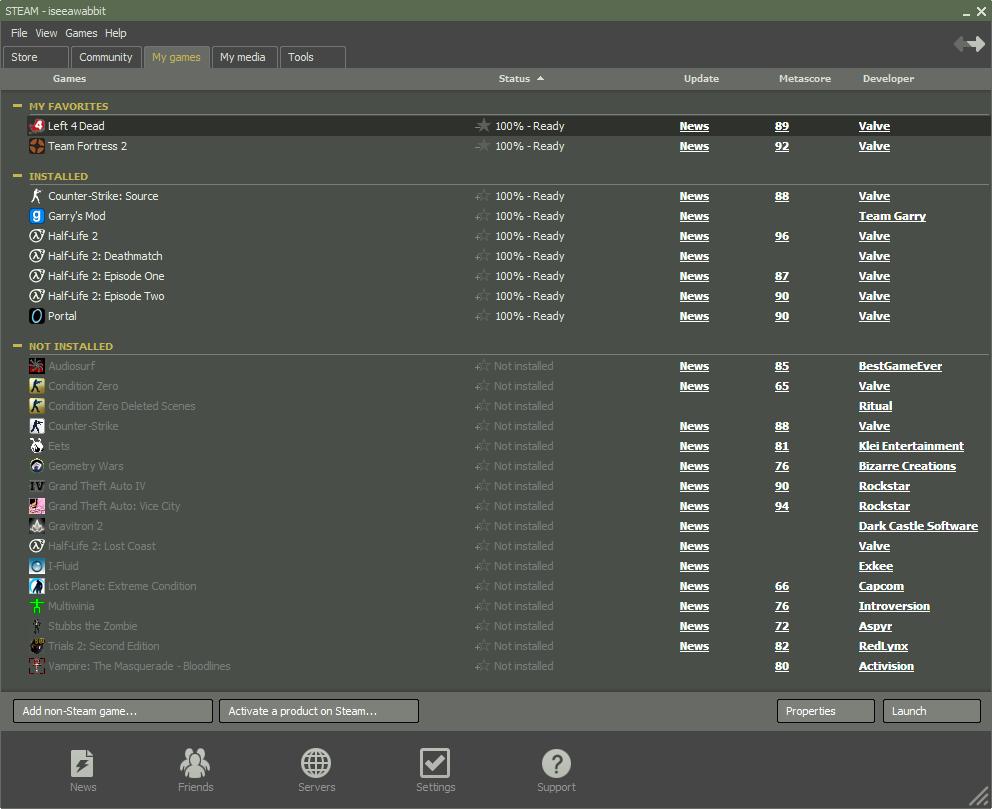992x809 pixels.
Task: Switch to the My media tab
Action: [x=243, y=57]
